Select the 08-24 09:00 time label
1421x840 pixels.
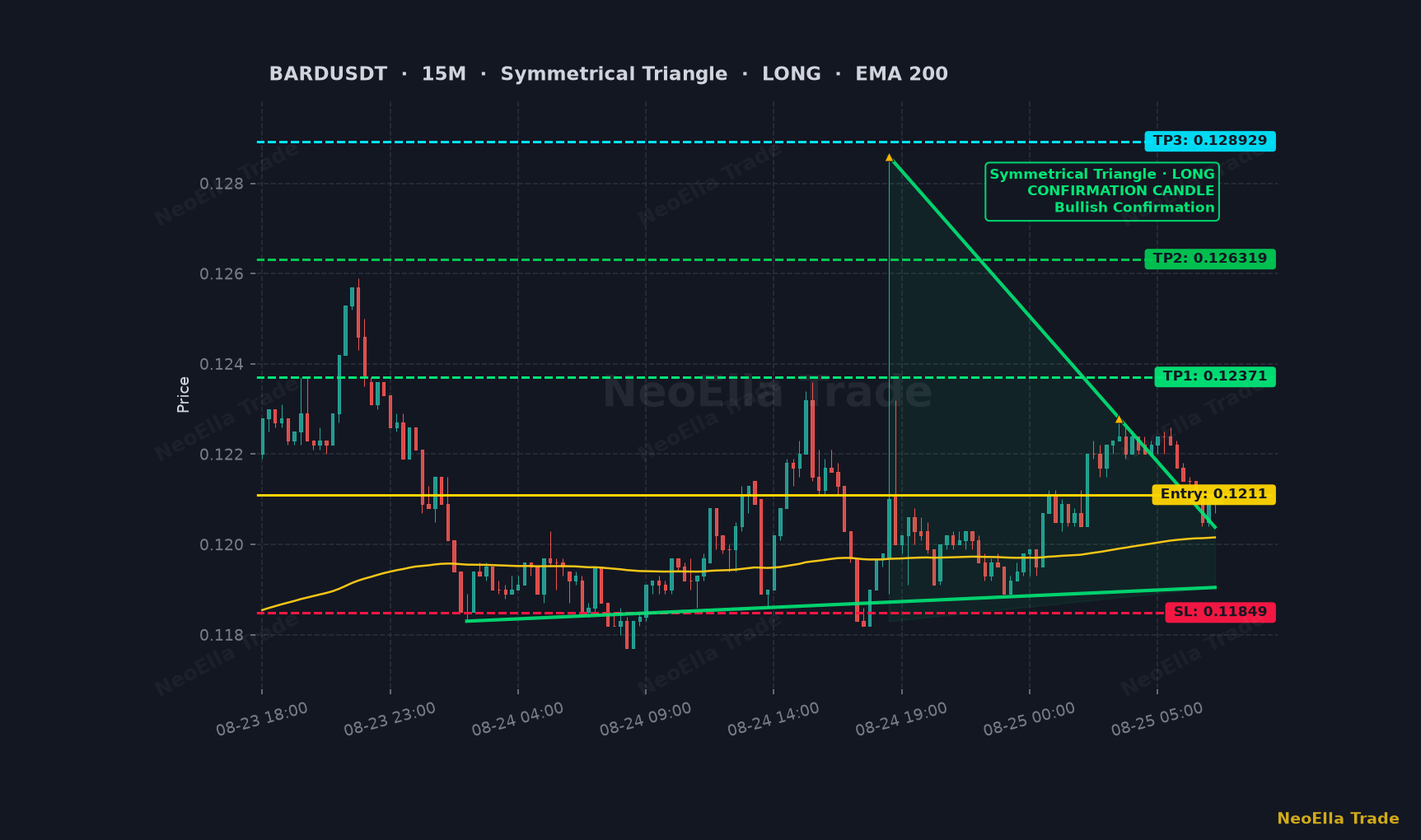pyautogui.click(x=646, y=719)
